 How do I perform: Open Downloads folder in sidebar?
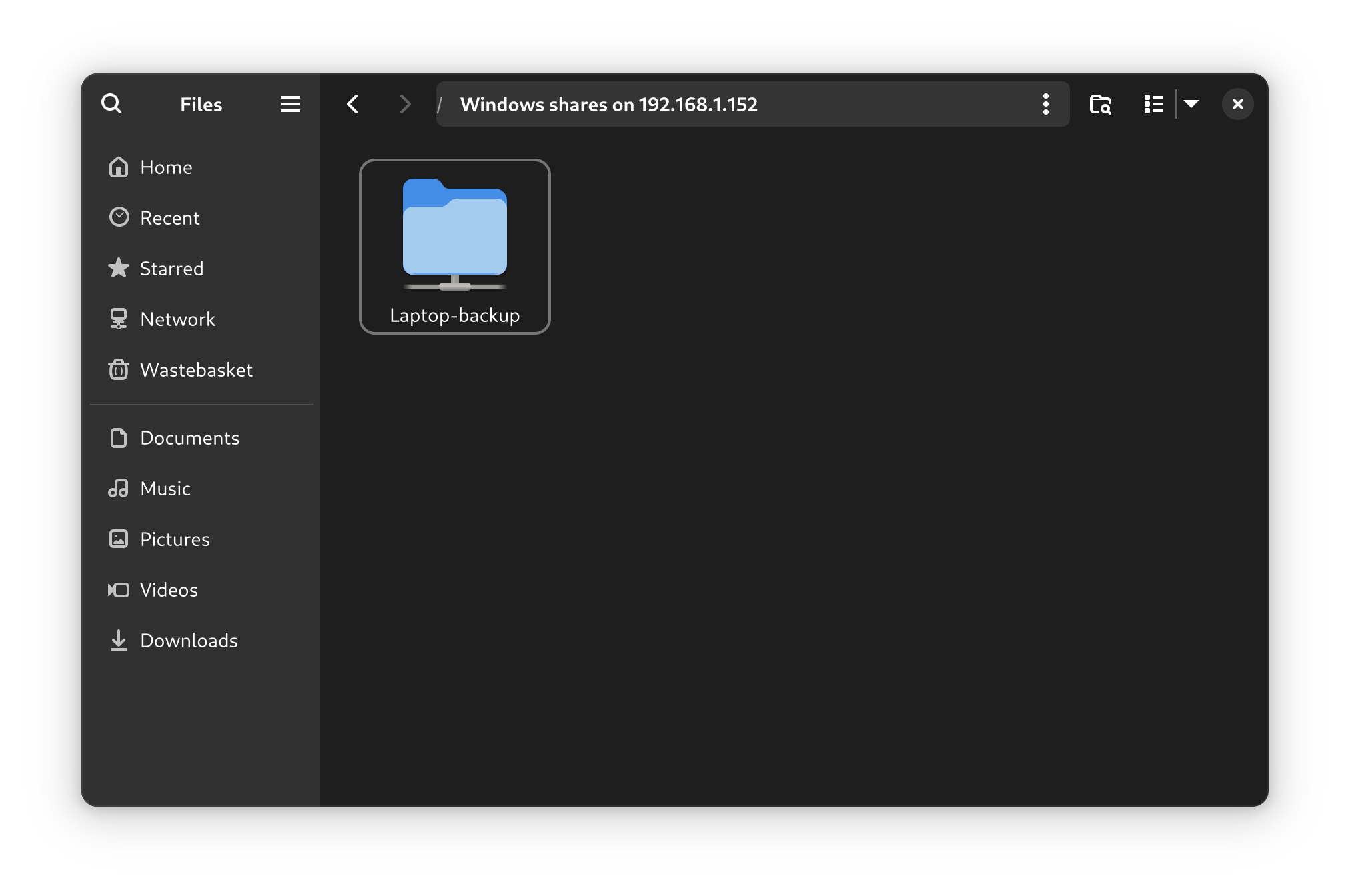pos(201,641)
